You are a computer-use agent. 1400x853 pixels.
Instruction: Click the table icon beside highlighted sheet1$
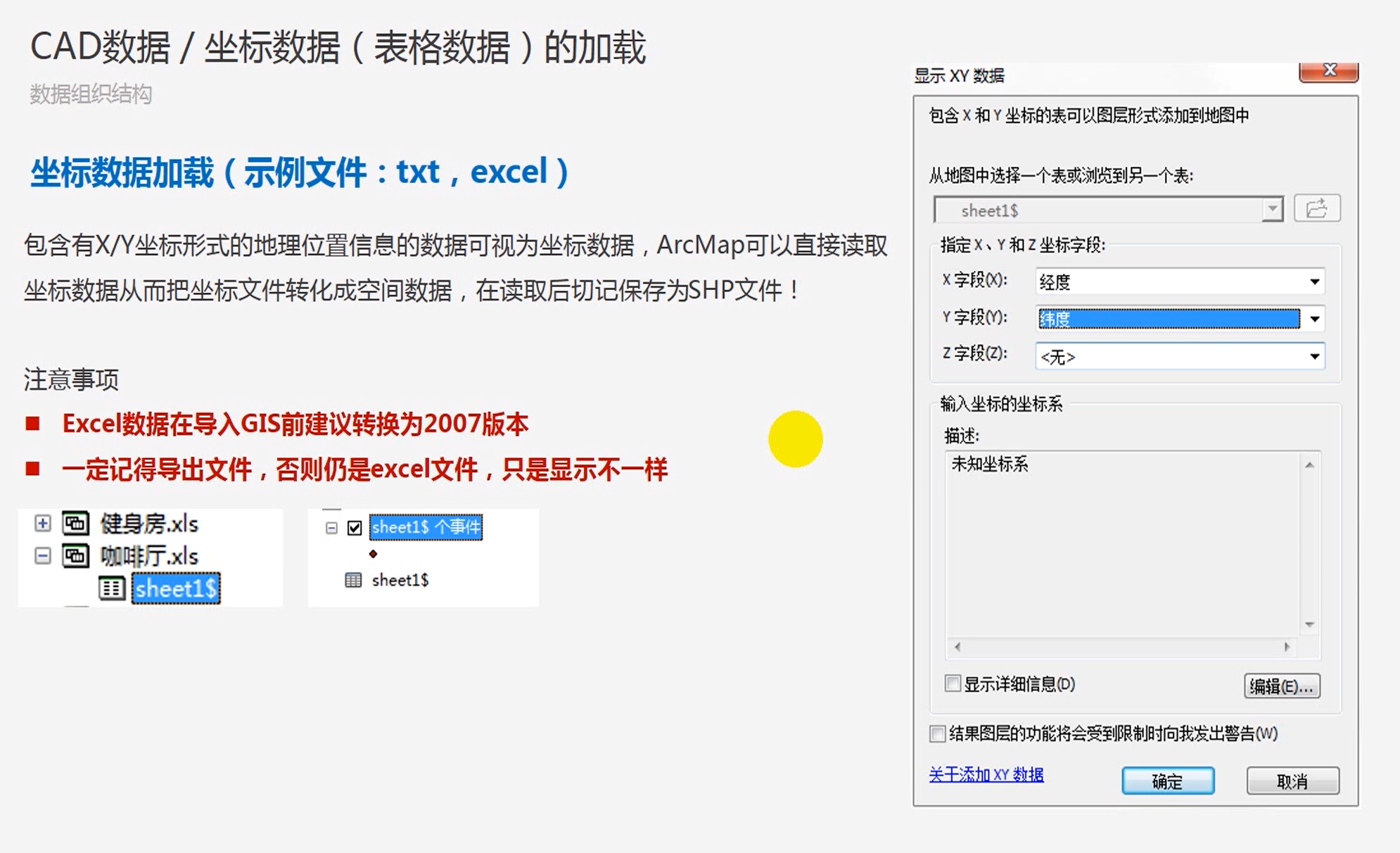point(112,588)
